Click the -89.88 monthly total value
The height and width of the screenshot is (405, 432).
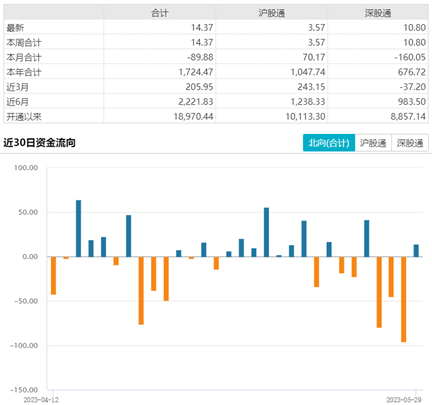(200, 57)
